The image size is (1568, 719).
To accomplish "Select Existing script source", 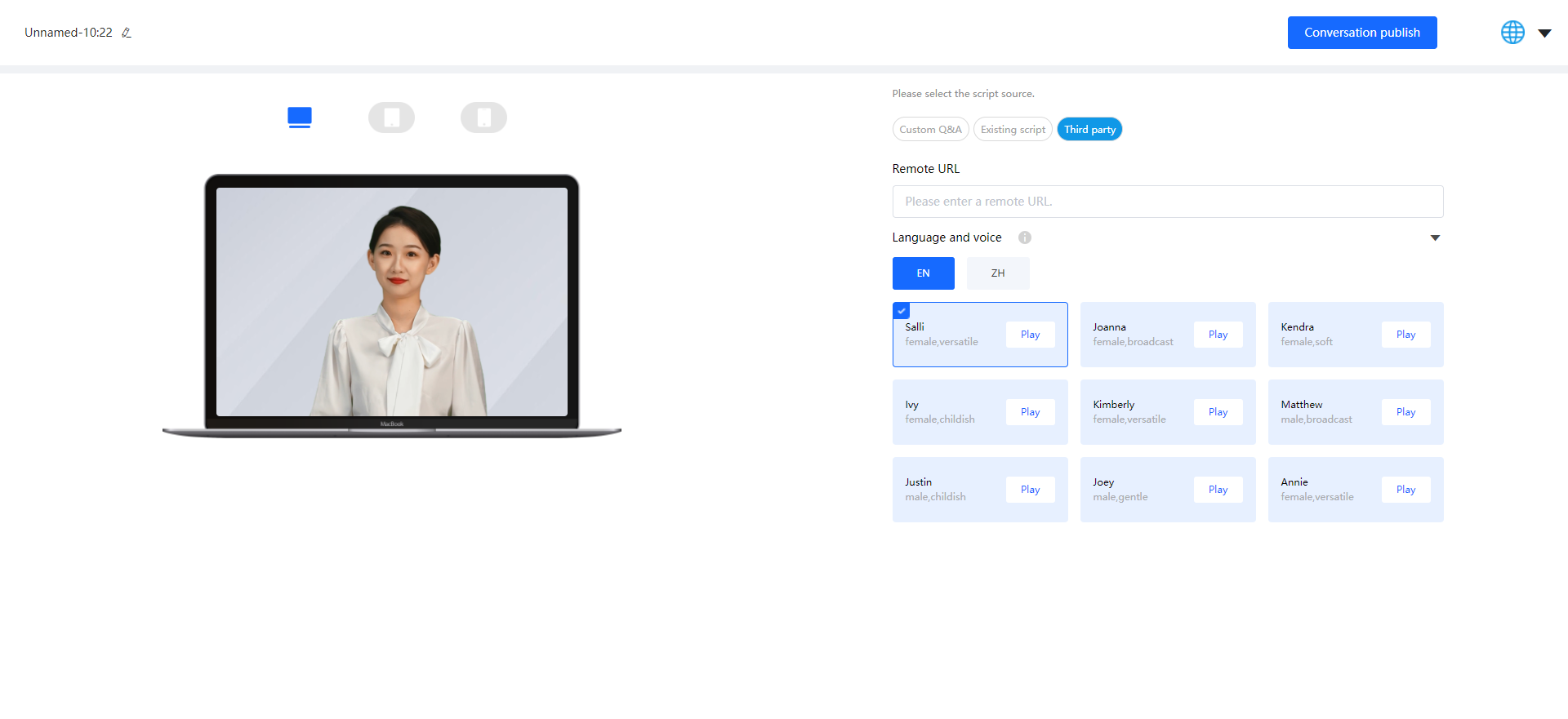I will pyautogui.click(x=1013, y=130).
